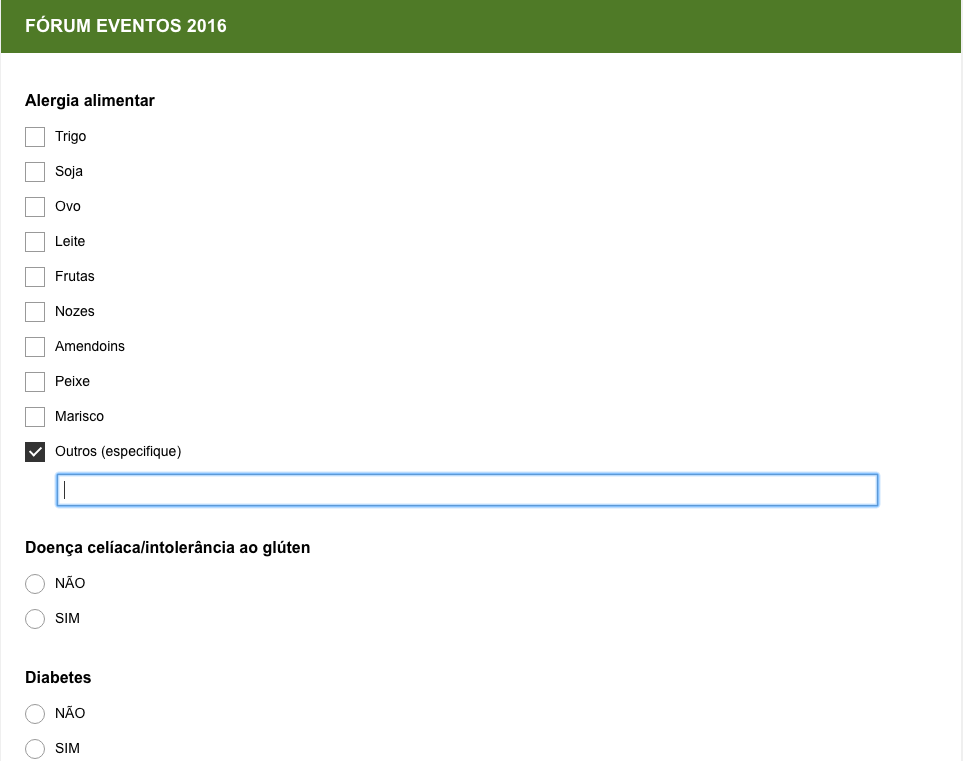Select NÃO under Diabetes
This screenshot has height=761, width=963.
(35, 714)
